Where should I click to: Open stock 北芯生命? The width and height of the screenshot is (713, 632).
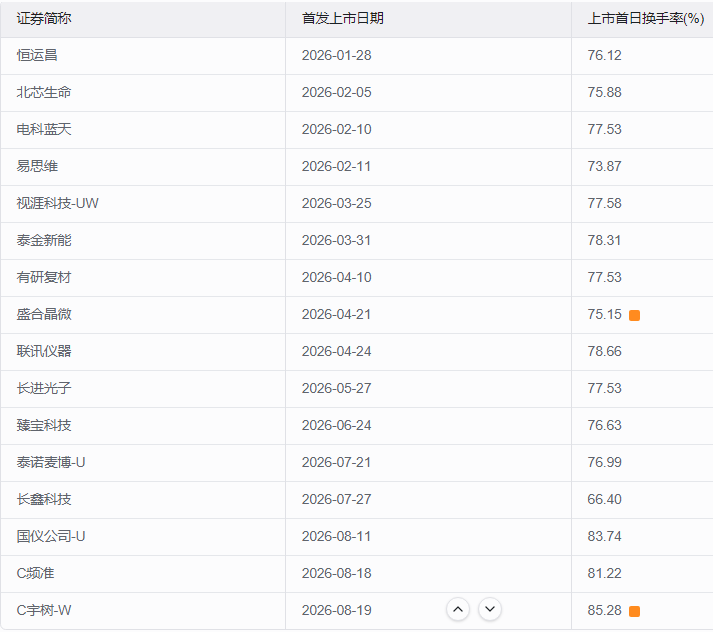pos(44,92)
